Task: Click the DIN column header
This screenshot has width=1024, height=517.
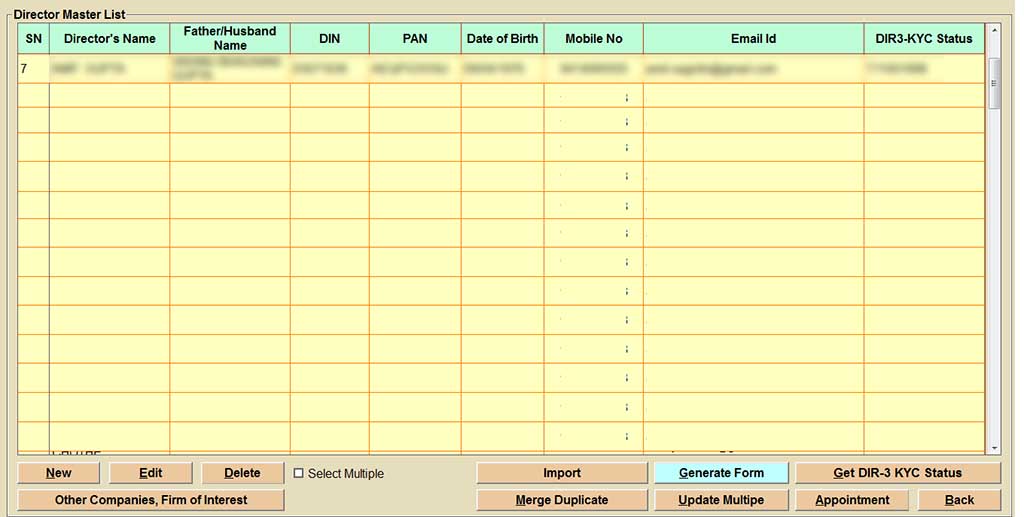Action: [329, 39]
